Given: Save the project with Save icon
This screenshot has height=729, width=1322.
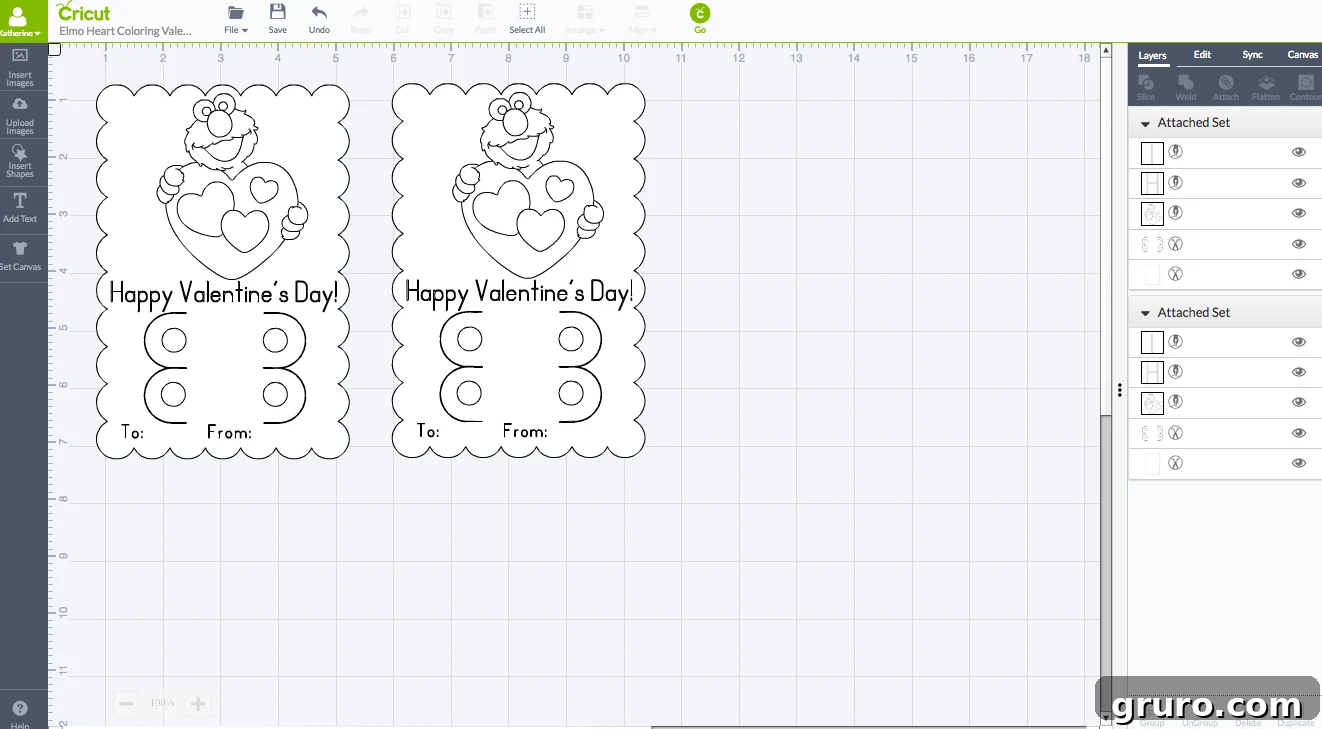Looking at the screenshot, I should pos(278,19).
